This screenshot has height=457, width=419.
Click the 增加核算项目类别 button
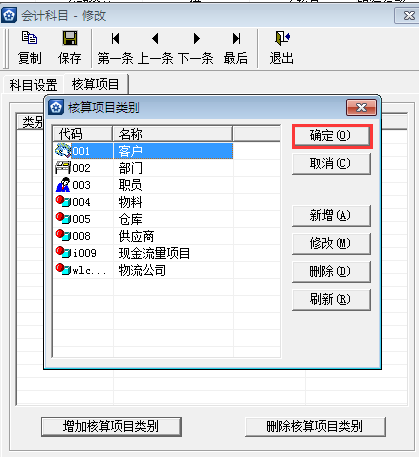[x=111, y=427]
